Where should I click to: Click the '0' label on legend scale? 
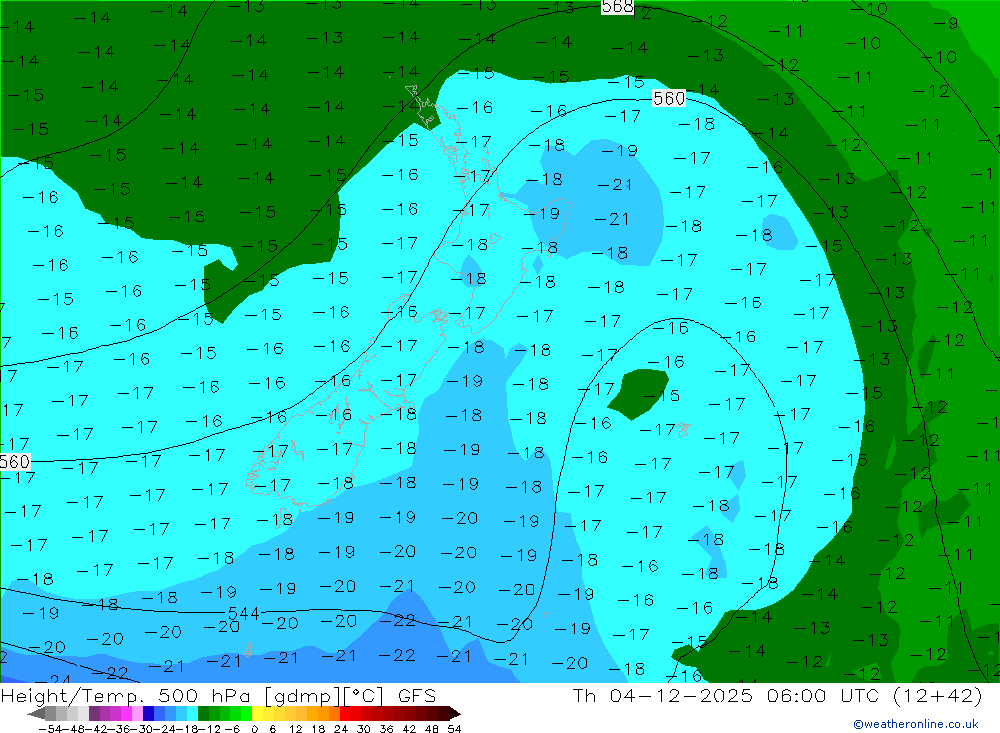(x=254, y=729)
